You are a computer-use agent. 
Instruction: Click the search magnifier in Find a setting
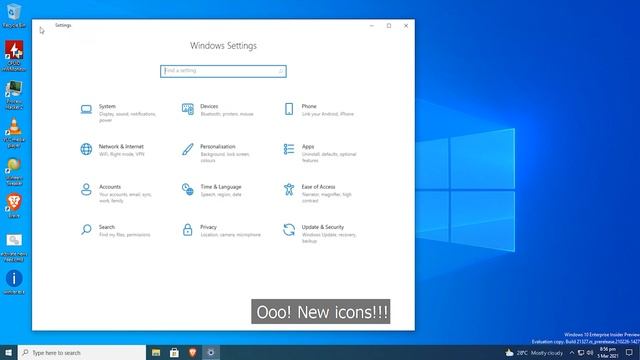coord(280,71)
